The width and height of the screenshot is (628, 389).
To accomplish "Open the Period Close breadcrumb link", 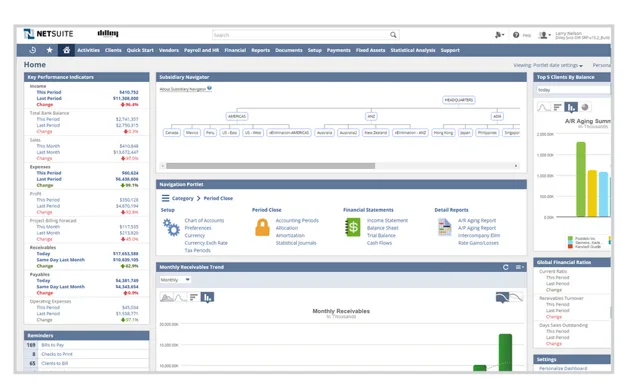I will [218, 198].
